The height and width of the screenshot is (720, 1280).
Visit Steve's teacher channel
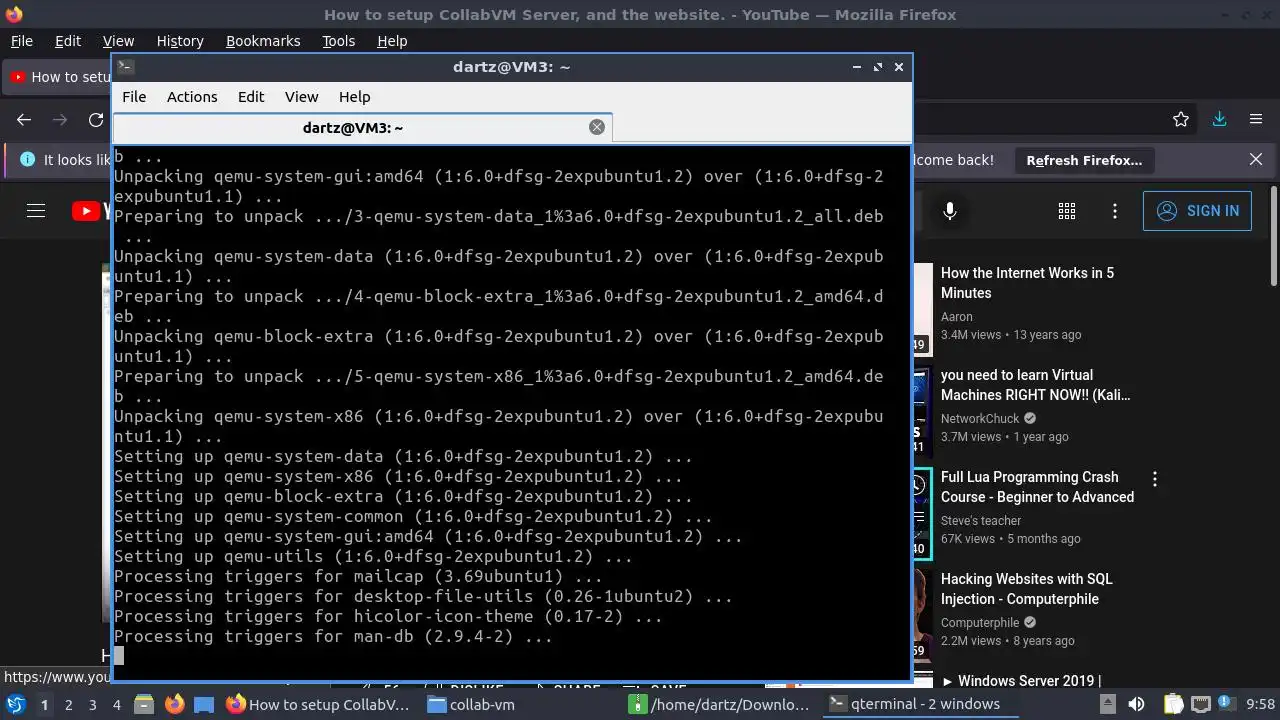[981, 521]
